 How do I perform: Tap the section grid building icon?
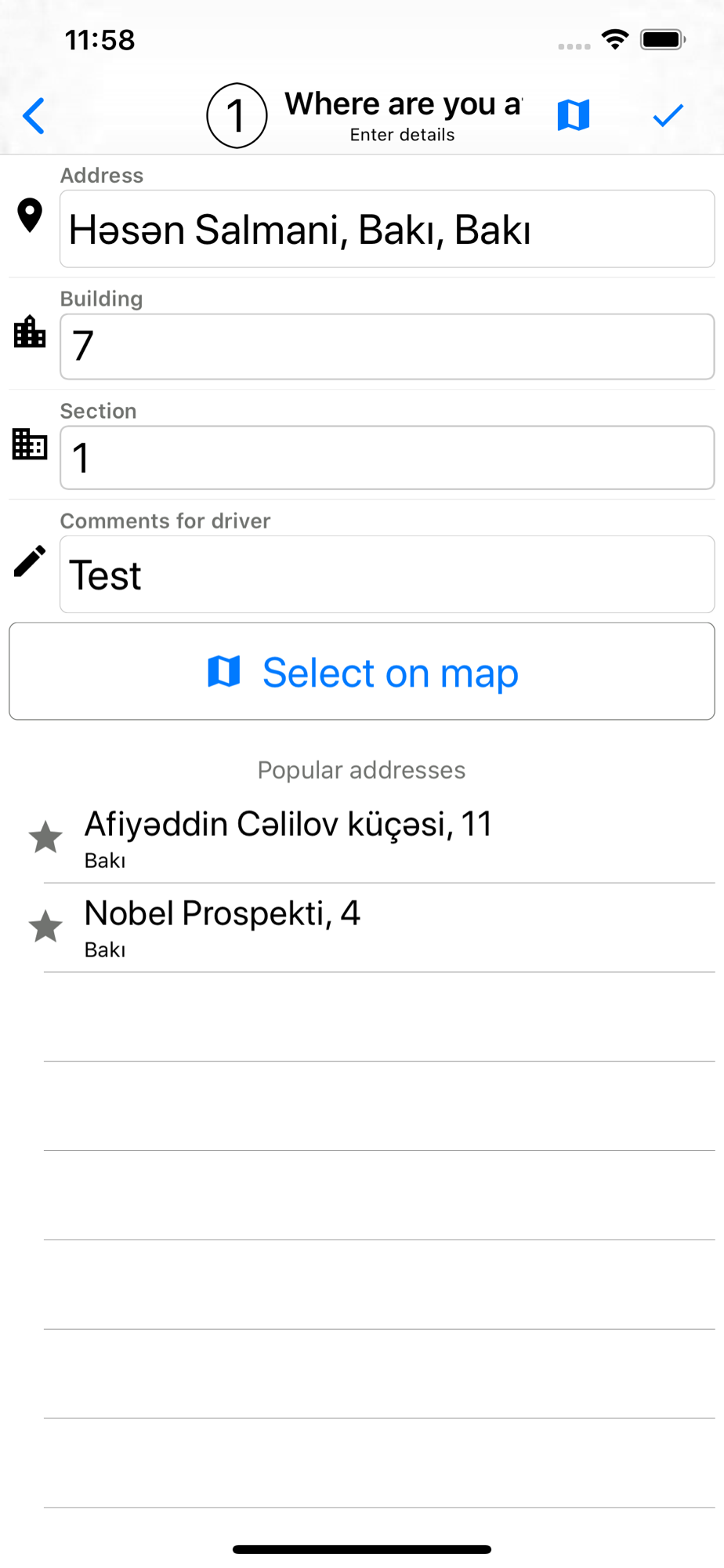(x=30, y=444)
